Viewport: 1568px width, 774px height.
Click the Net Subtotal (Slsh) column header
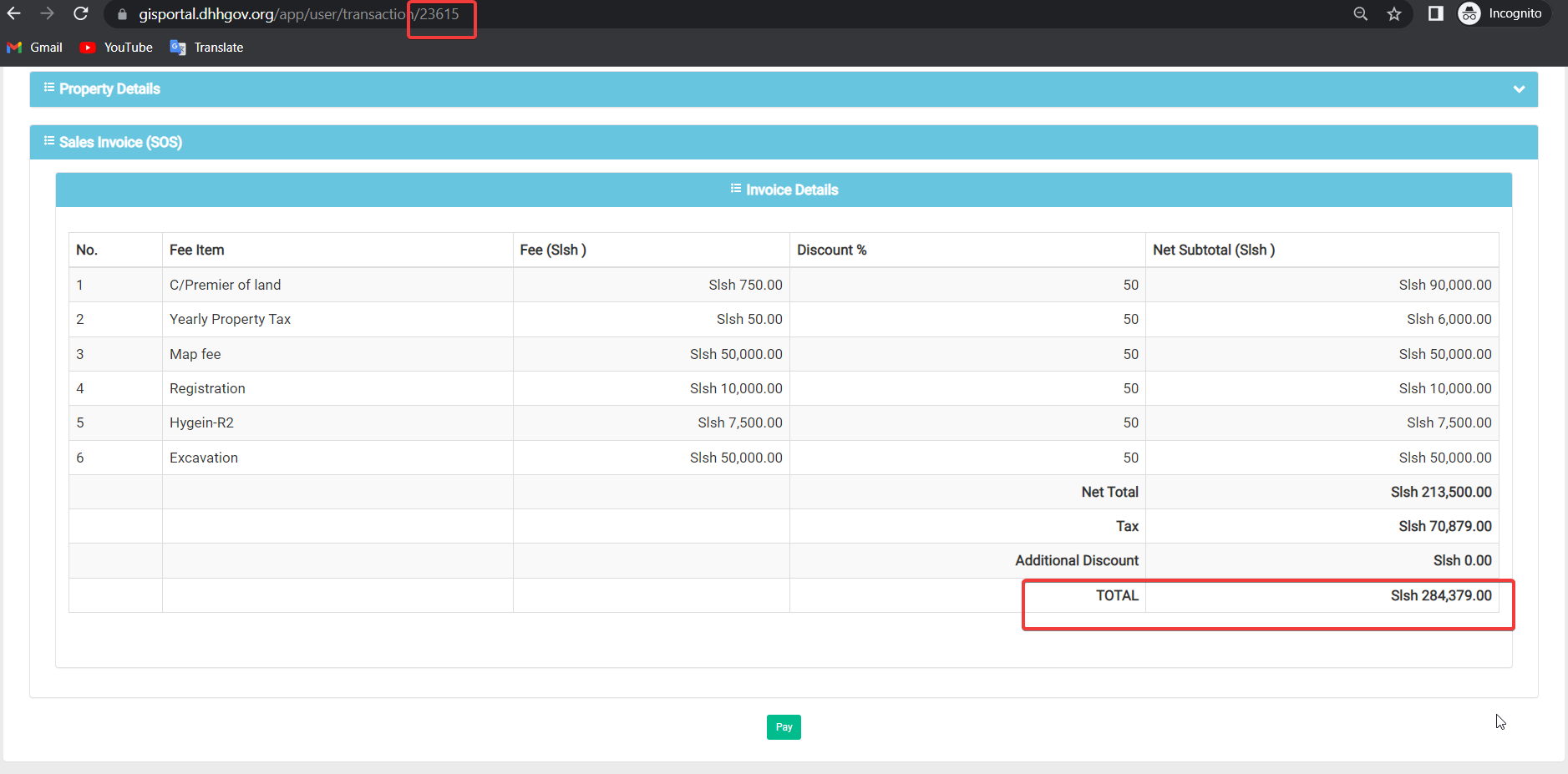point(1214,250)
